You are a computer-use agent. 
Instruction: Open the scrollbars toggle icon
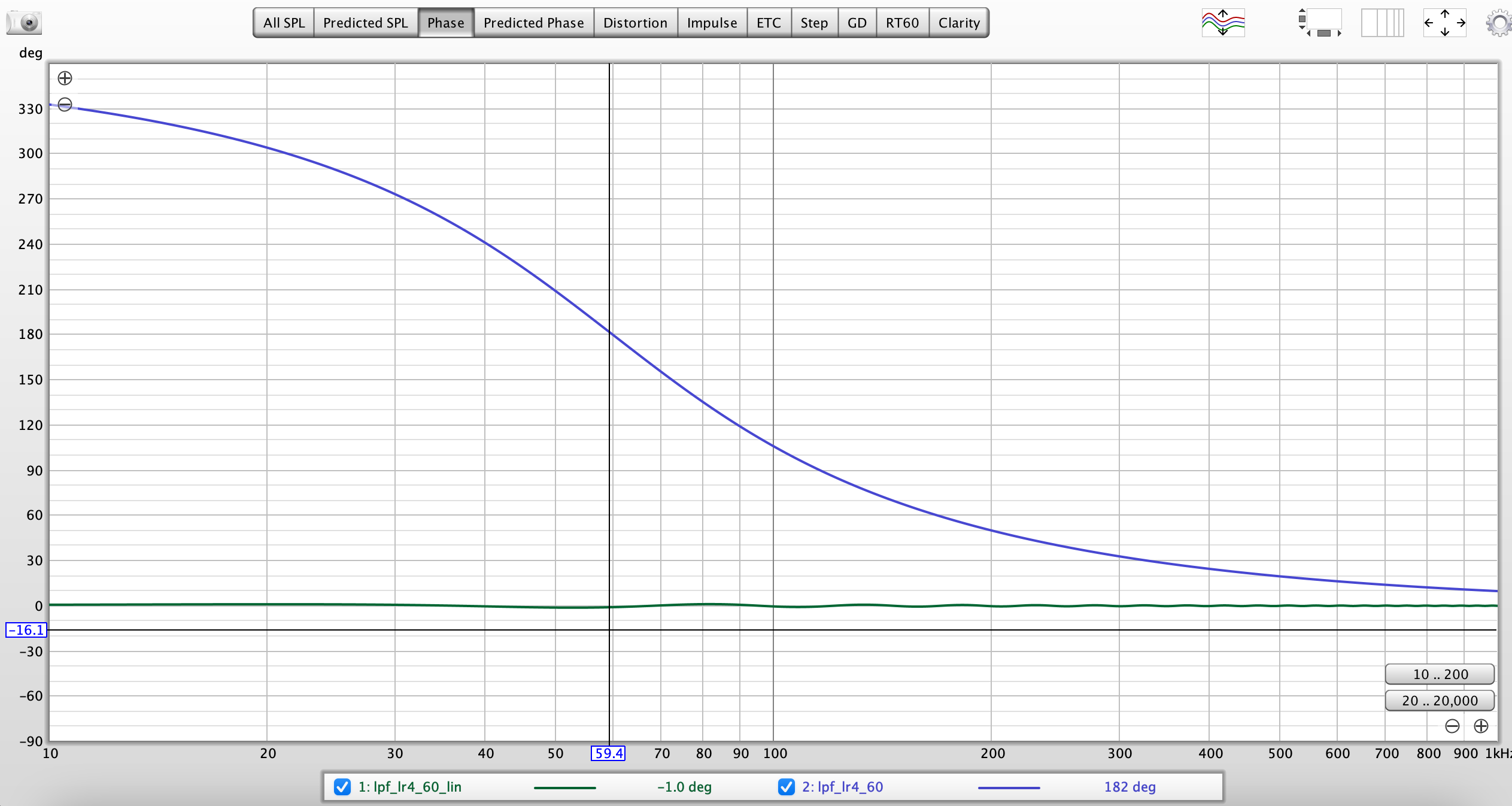1319,23
